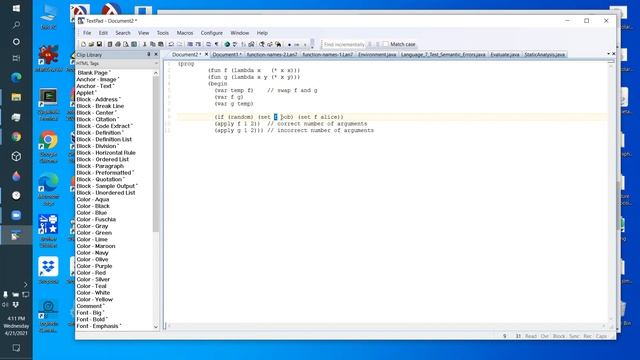Image resolution: width=640 pixels, height=360 pixels.
Task: Click the Record macro dot icon
Action: tap(289, 44)
